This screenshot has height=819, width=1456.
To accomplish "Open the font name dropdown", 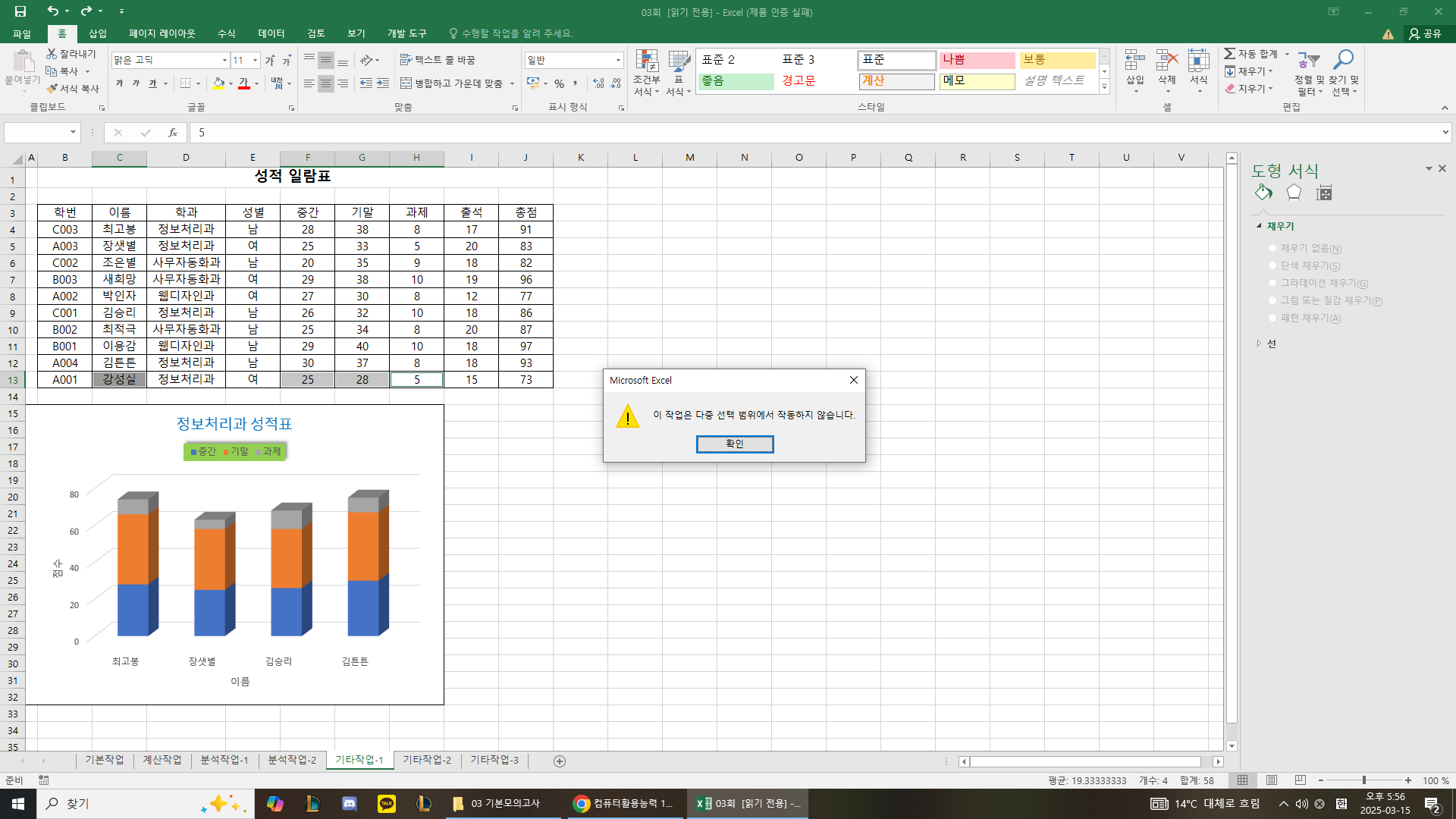I will click(224, 60).
